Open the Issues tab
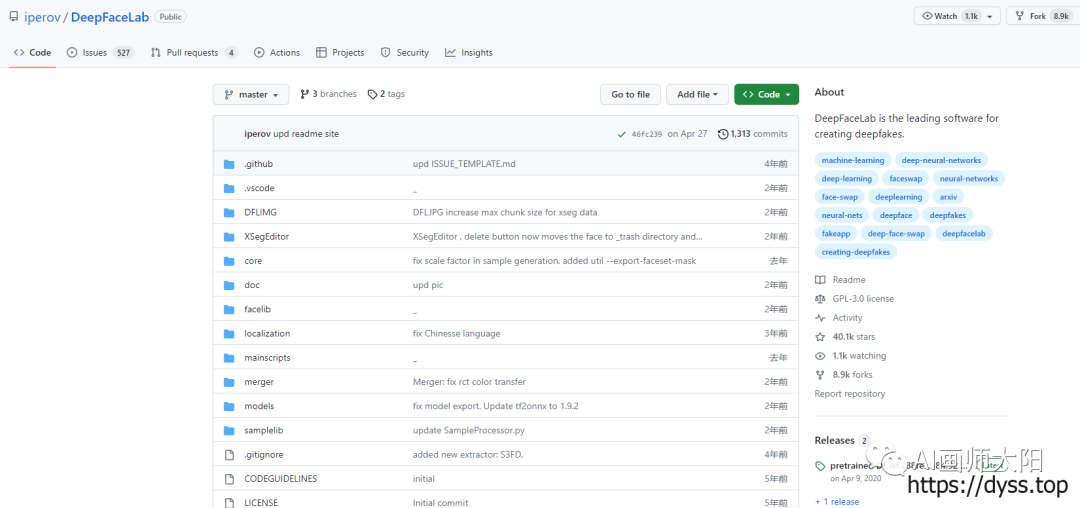The height and width of the screenshot is (508, 1080). click(x=101, y=52)
